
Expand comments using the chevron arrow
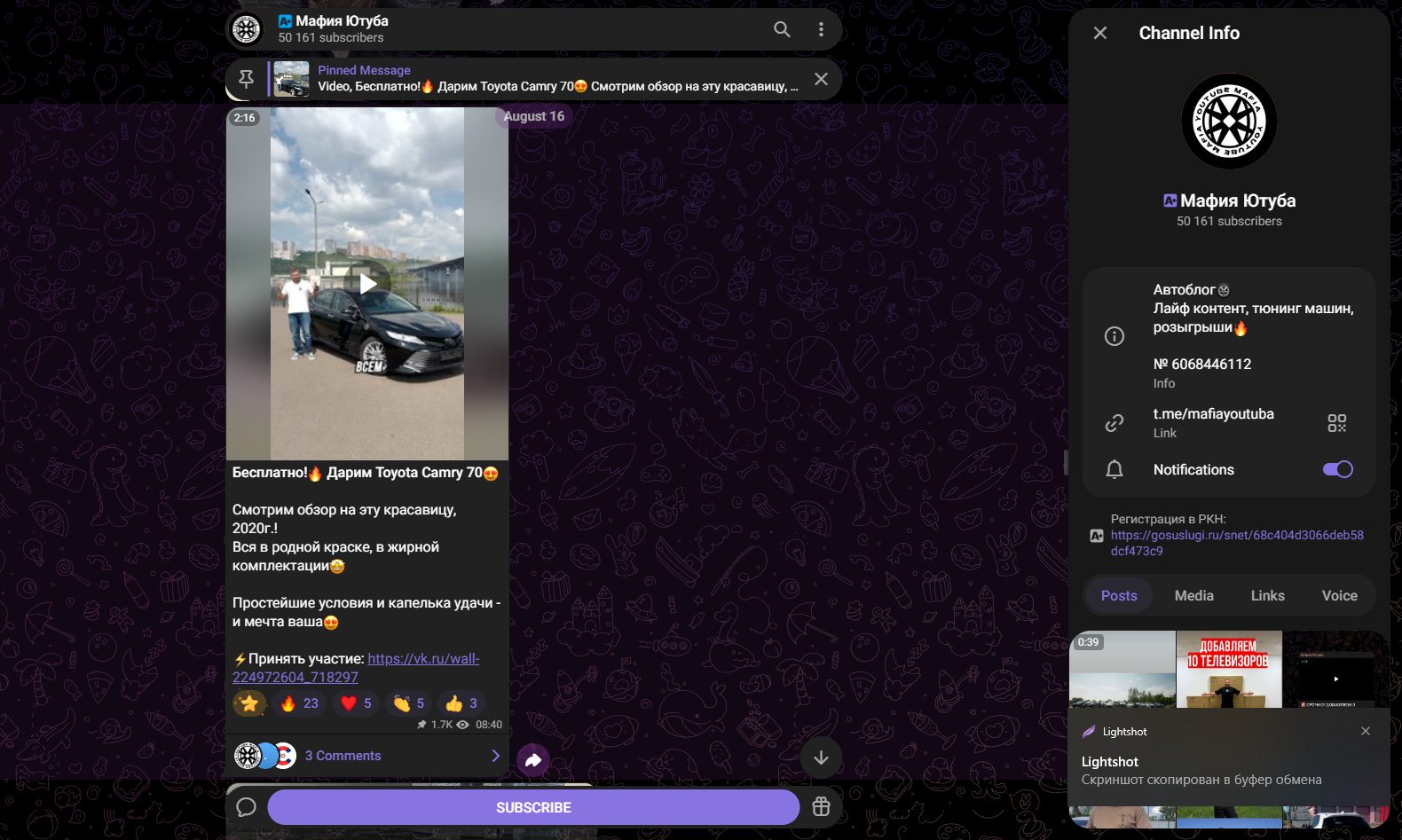pyautogui.click(x=495, y=756)
